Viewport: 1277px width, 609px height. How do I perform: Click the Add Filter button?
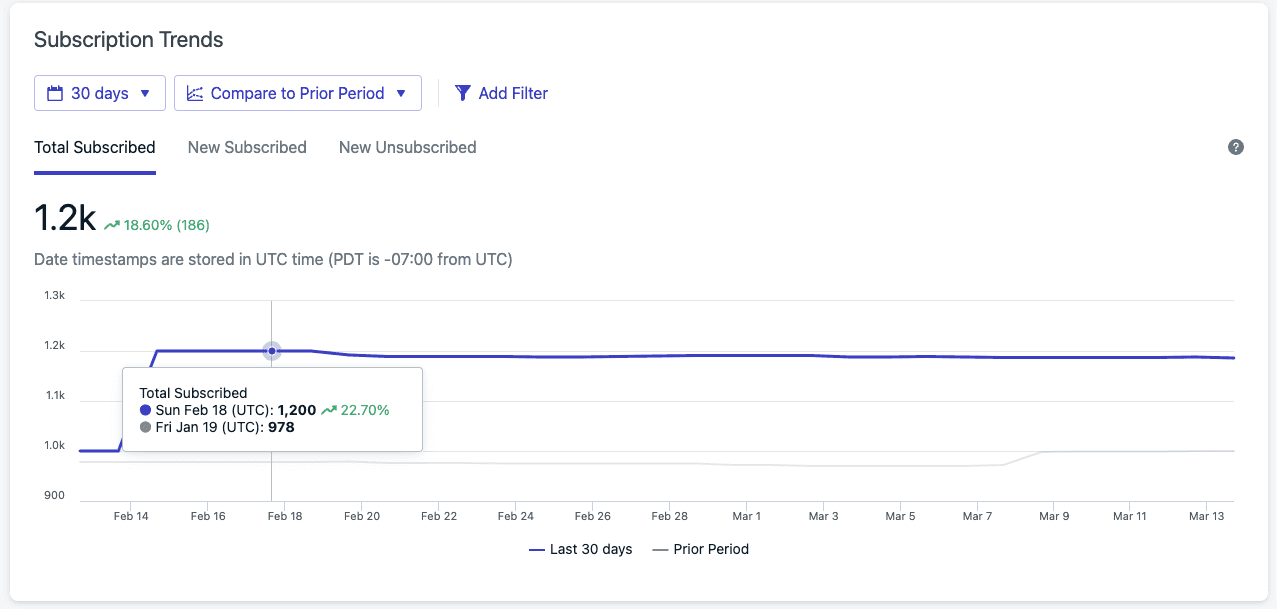[501, 92]
